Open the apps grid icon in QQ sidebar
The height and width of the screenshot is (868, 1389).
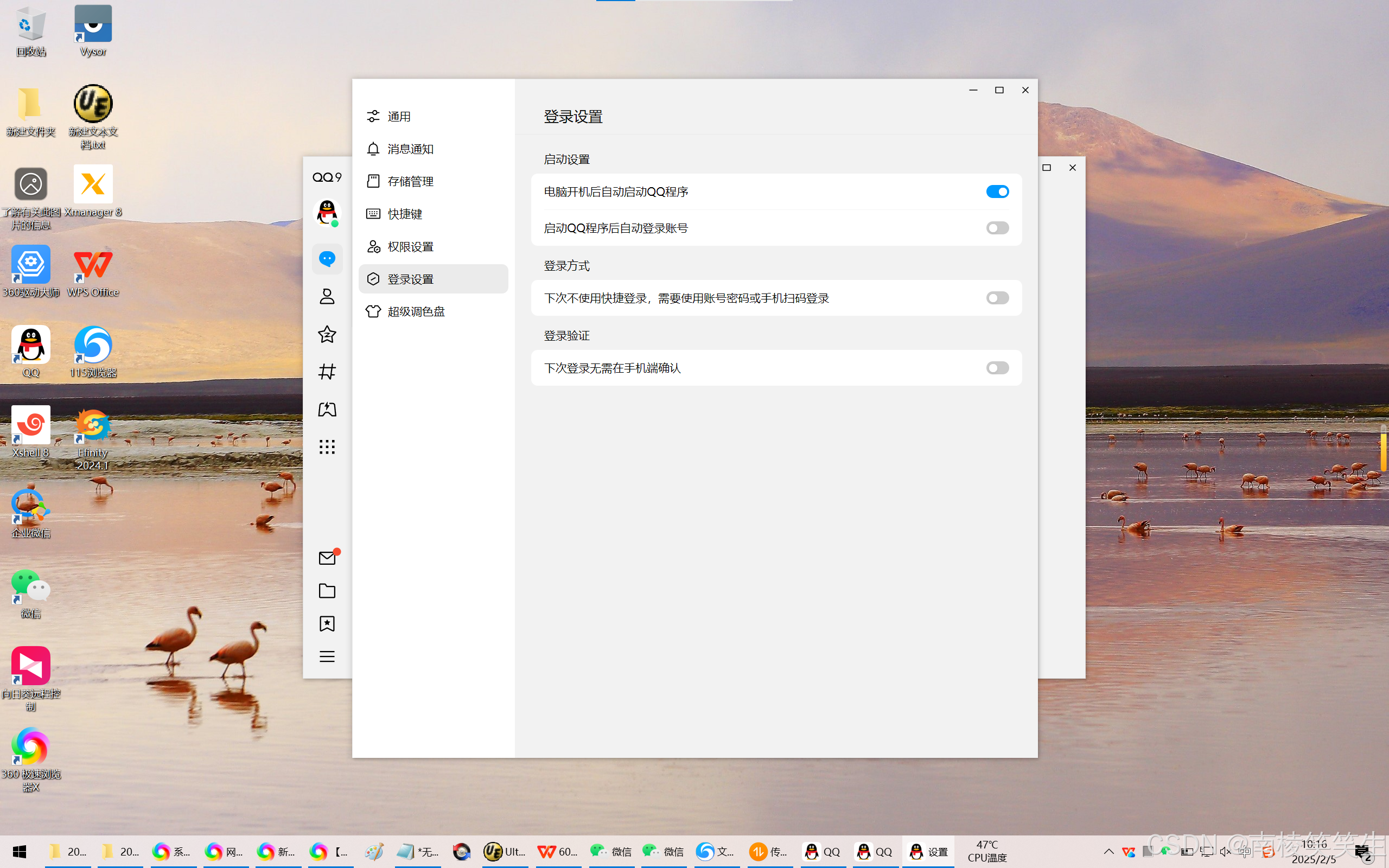(x=327, y=446)
